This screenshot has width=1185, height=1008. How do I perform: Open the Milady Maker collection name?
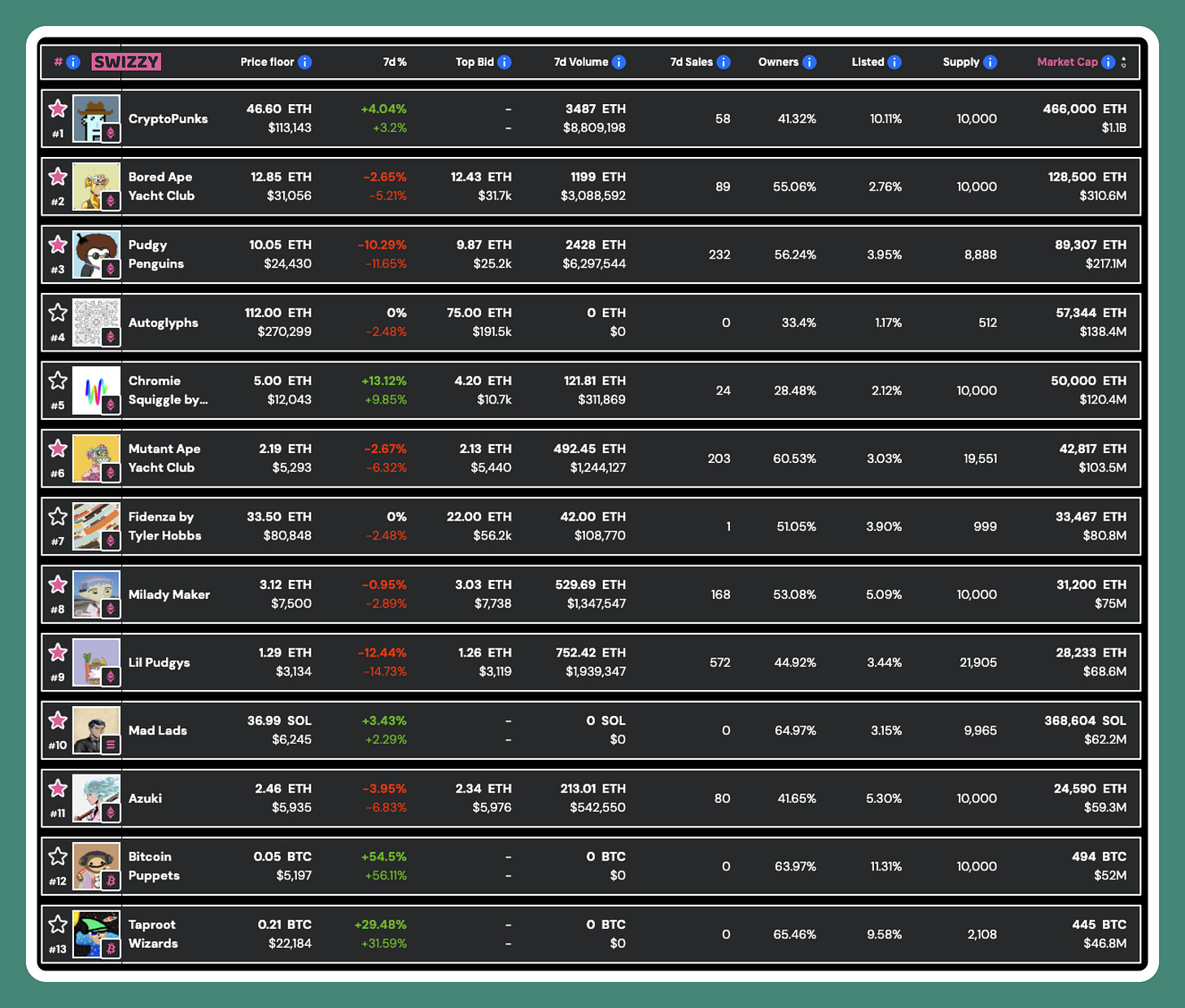point(169,595)
